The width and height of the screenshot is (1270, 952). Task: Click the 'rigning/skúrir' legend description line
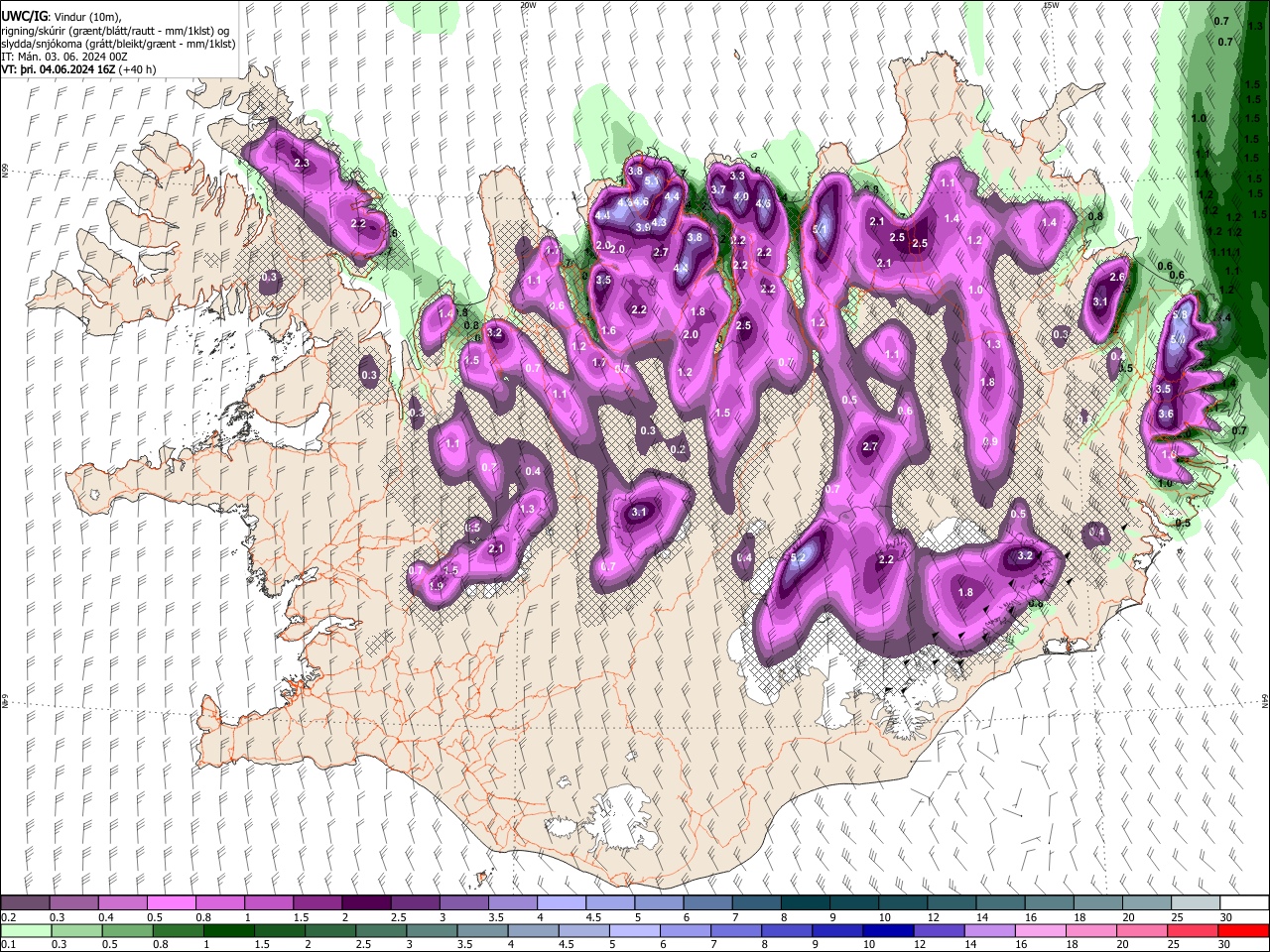(x=114, y=31)
